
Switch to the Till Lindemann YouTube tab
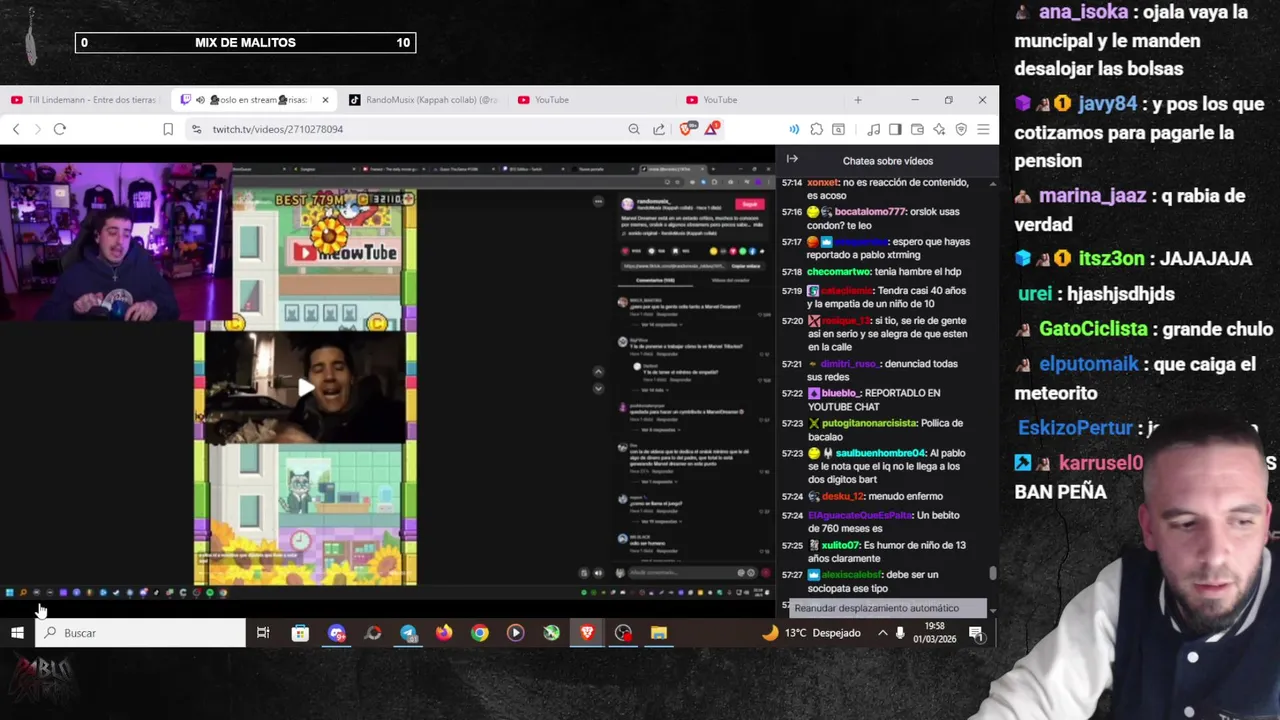(85, 100)
